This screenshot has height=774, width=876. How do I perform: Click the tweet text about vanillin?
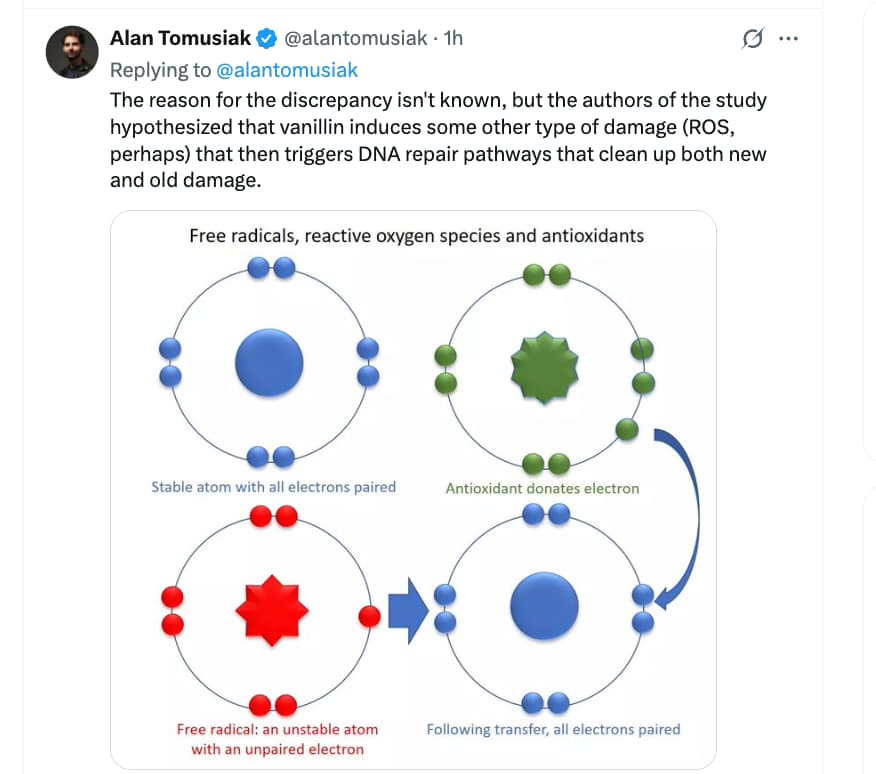click(x=438, y=141)
